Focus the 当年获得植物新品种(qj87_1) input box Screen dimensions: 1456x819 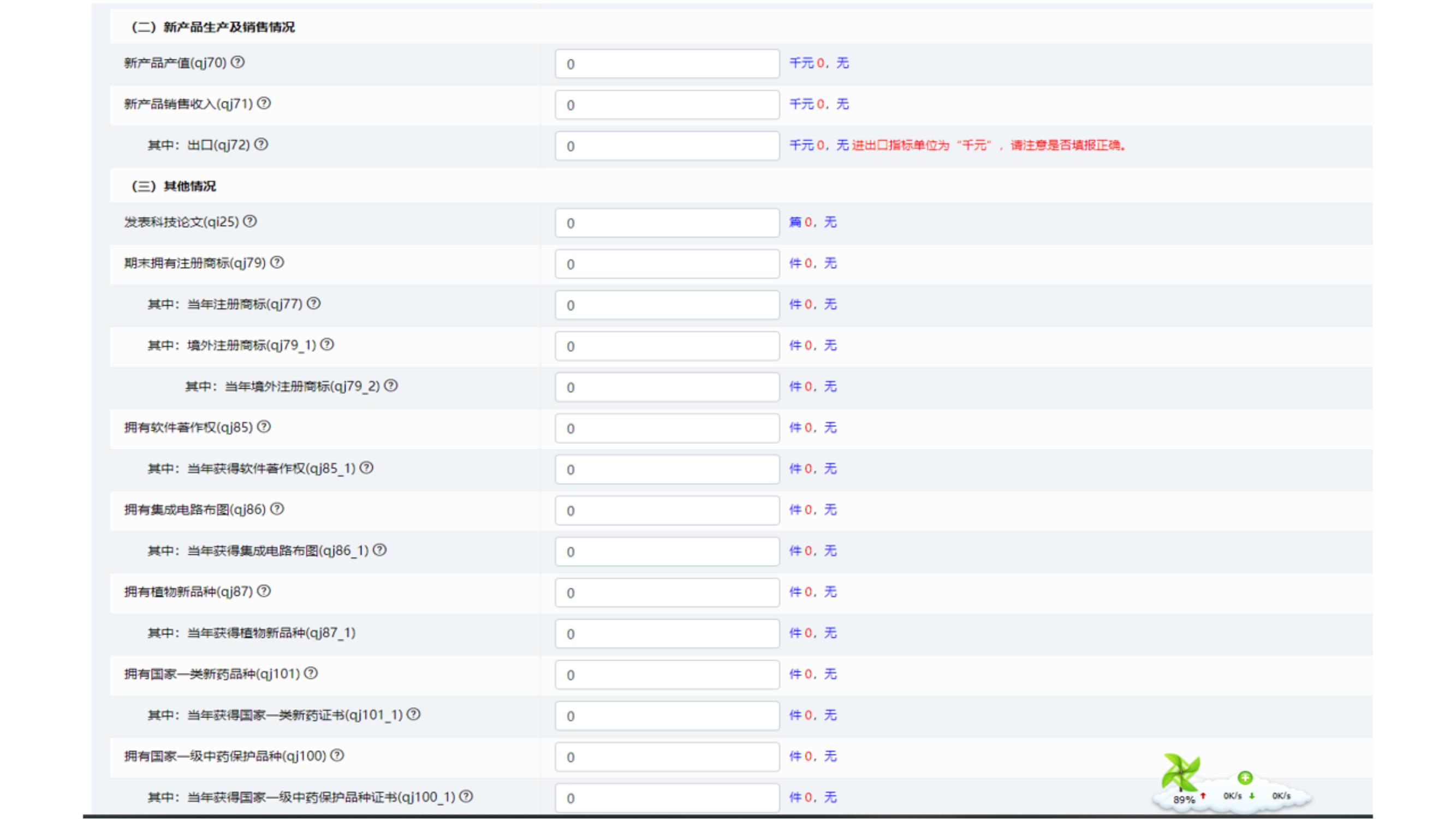[667, 634]
